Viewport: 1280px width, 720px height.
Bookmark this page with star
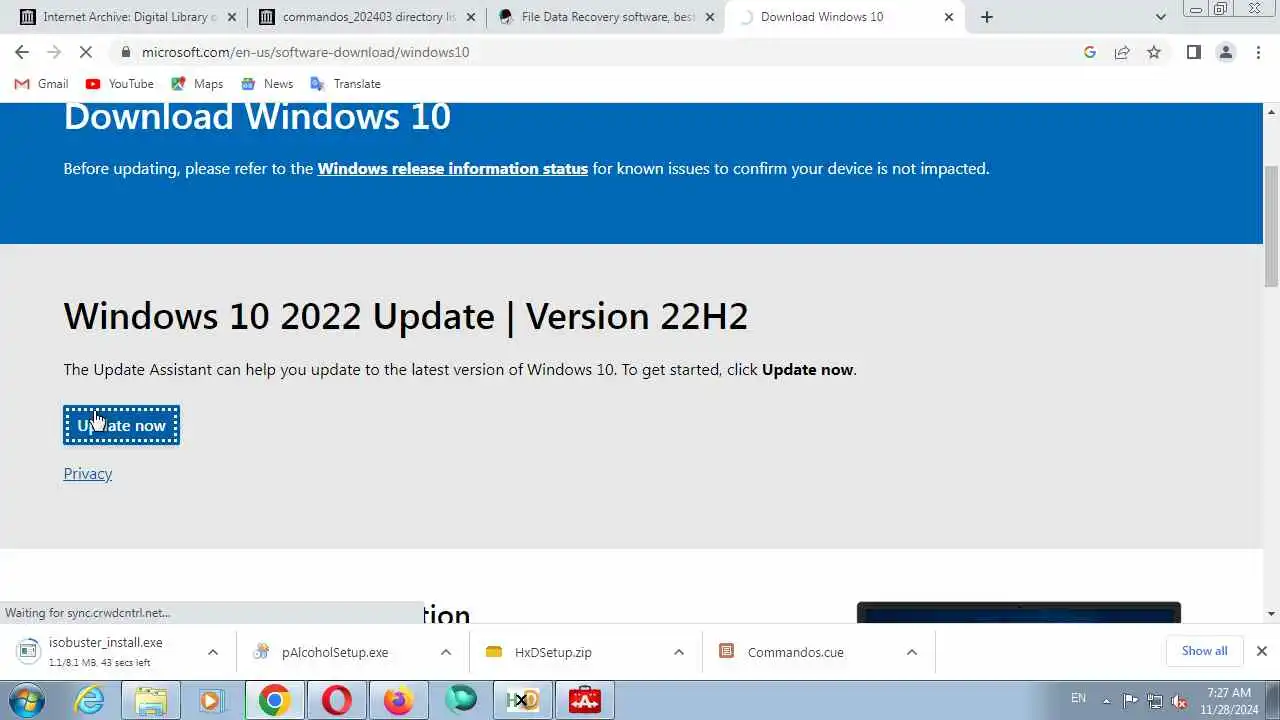coord(1154,52)
